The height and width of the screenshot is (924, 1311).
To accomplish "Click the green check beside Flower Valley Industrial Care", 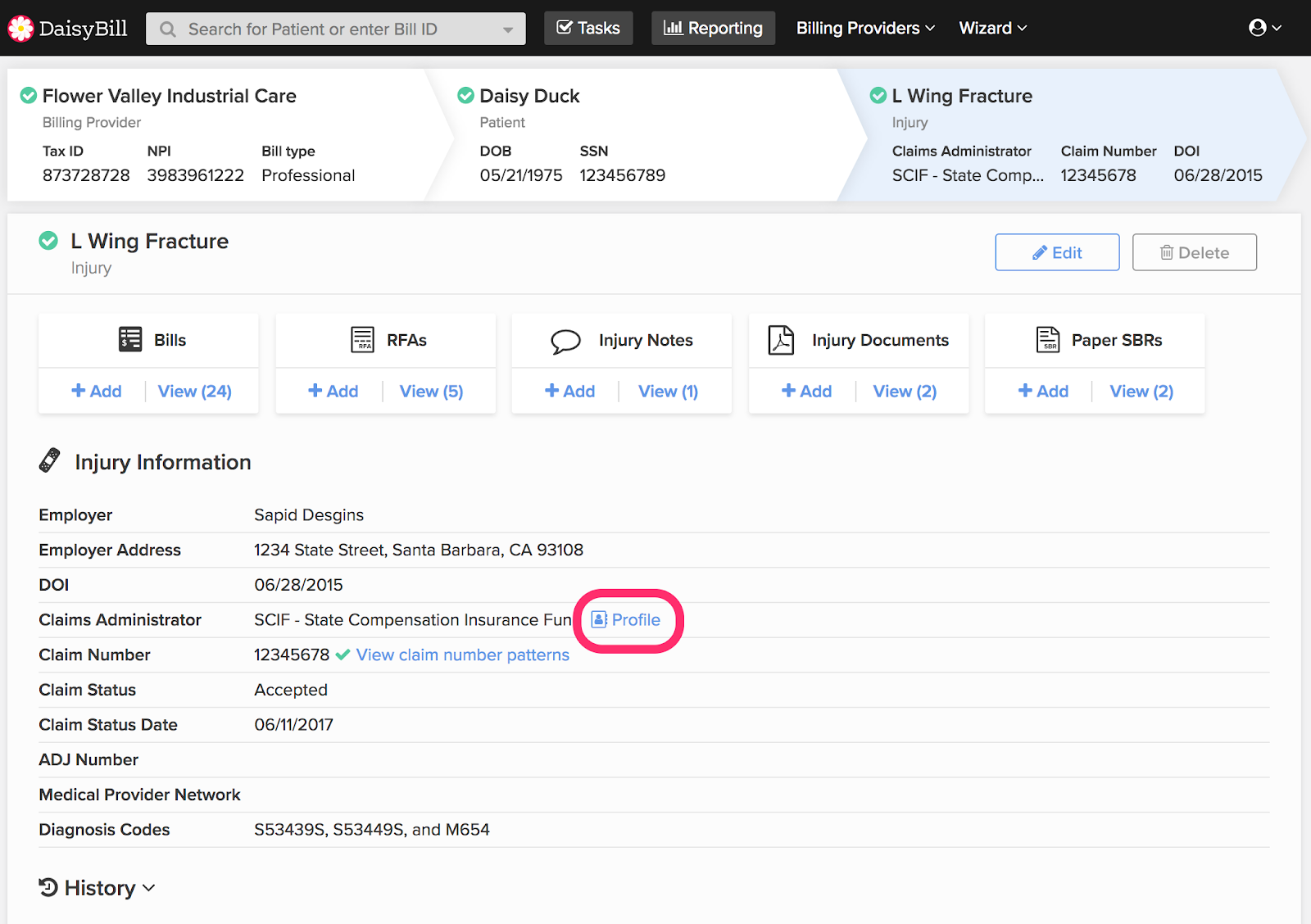I will coord(29,96).
